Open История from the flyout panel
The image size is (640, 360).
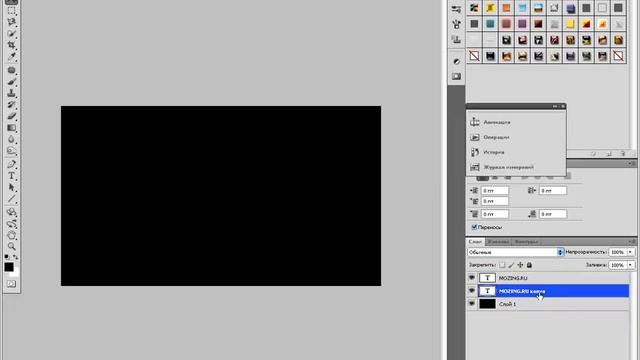coord(494,152)
